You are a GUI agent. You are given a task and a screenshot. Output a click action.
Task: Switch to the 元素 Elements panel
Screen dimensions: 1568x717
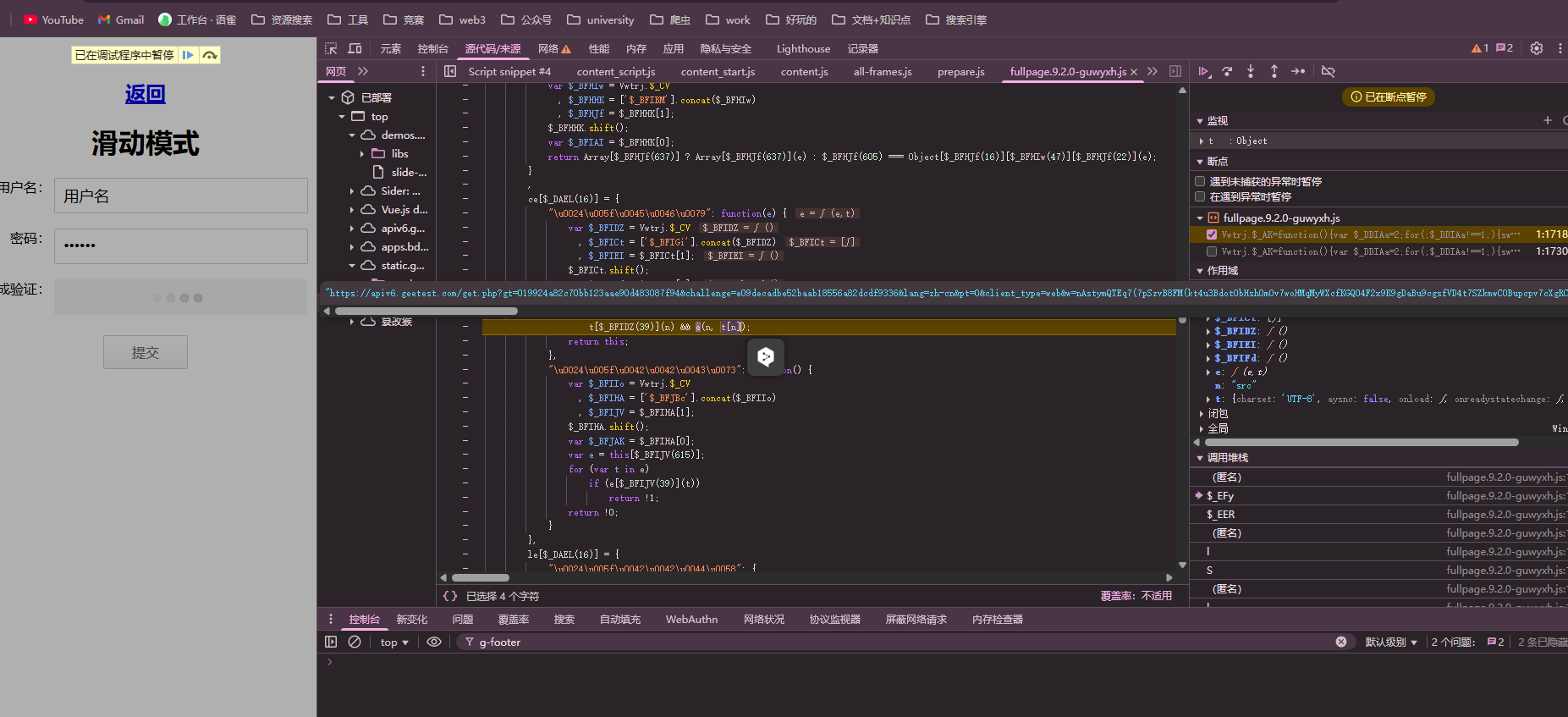(390, 49)
